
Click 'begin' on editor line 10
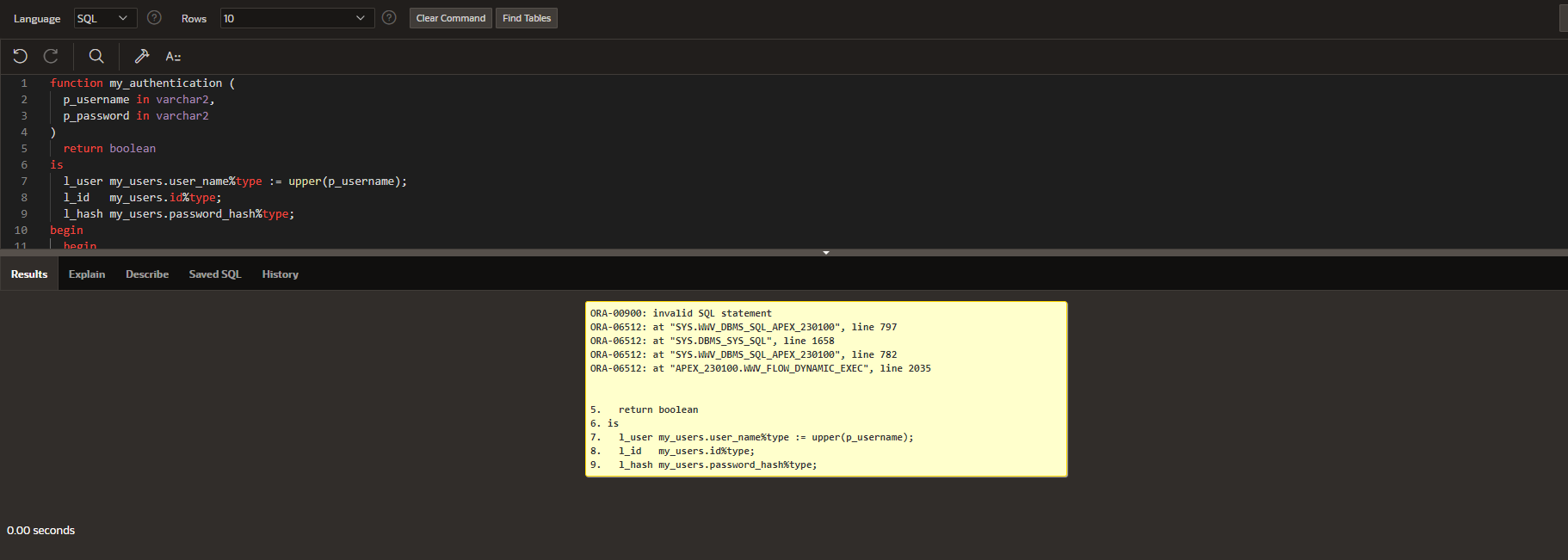(66, 231)
